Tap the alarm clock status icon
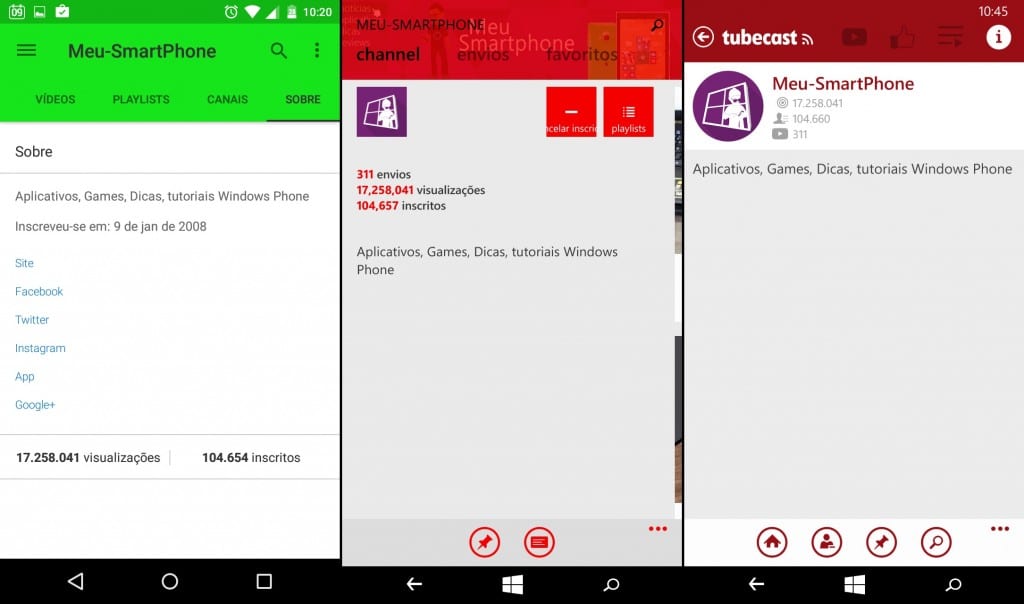This screenshot has height=604, width=1024. coord(231,12)
